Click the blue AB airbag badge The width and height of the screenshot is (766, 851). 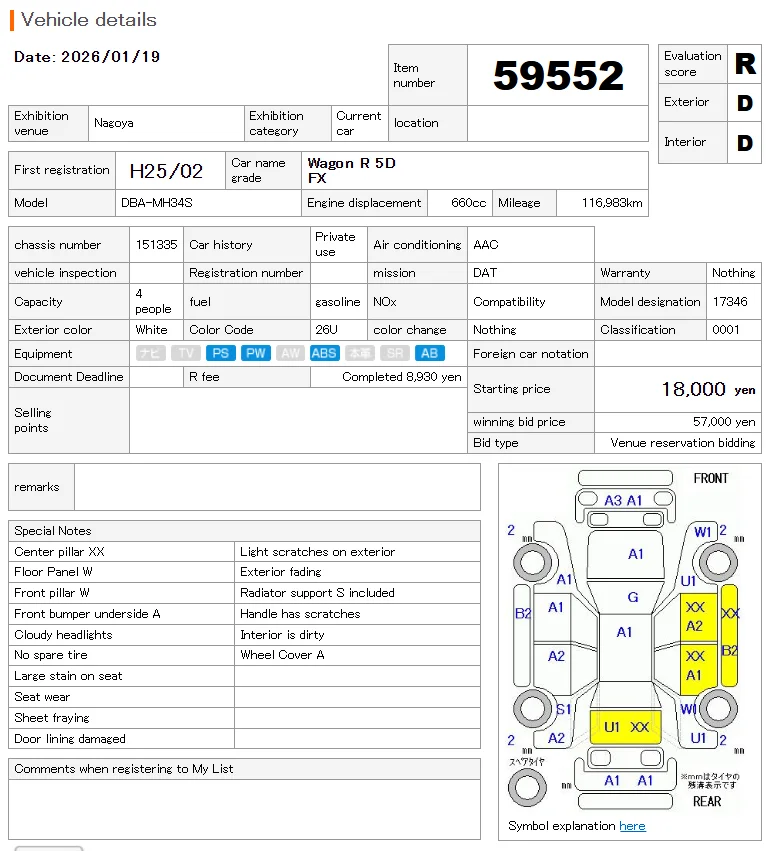[x=429, y=353]
